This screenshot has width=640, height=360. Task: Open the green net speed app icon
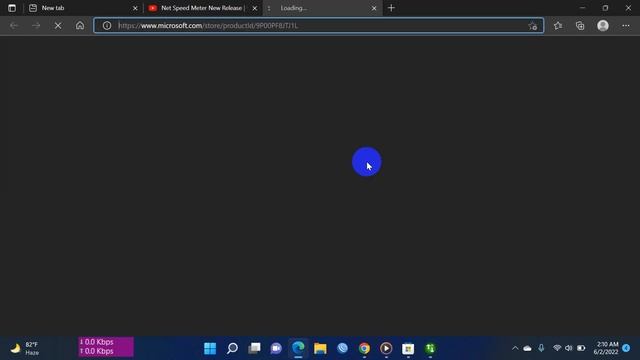430,348
